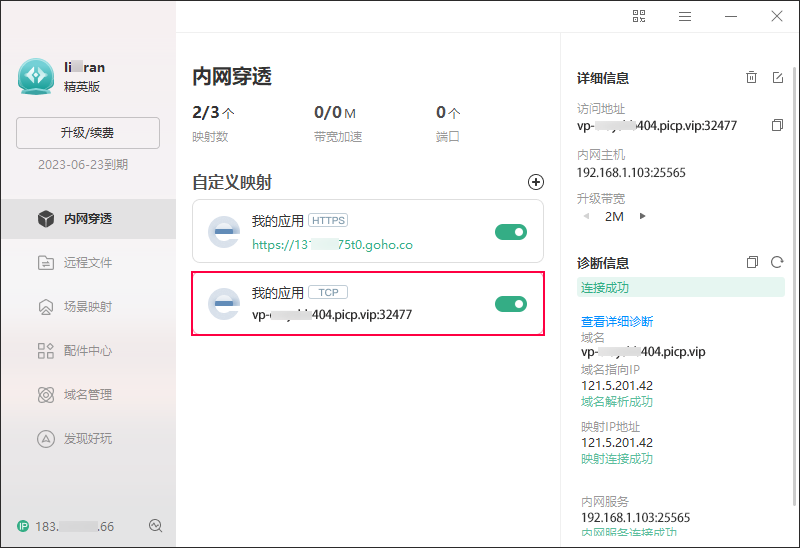This screenshot has height=548, width=800.
Task: Copy the diagnosis info
Action: [752, 262]
